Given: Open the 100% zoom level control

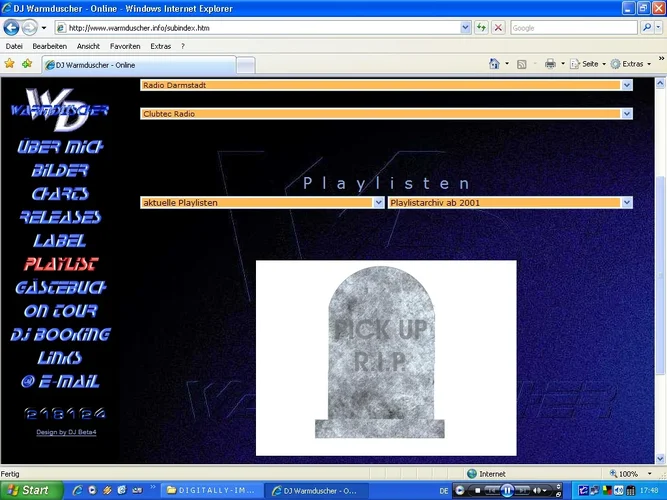Looking at the screenshot, I should pyautogui.click(x=630, y=474).
